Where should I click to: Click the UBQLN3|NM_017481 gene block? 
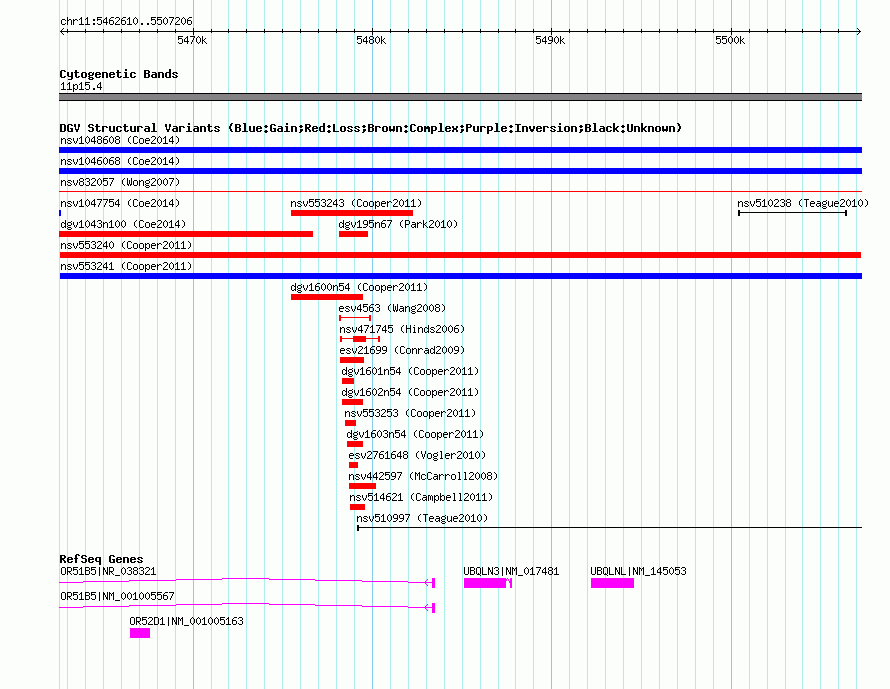pos(488,583)
